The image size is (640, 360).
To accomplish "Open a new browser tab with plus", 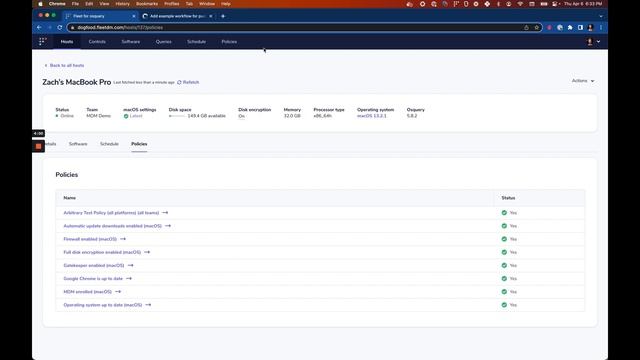I will [223, 16].
